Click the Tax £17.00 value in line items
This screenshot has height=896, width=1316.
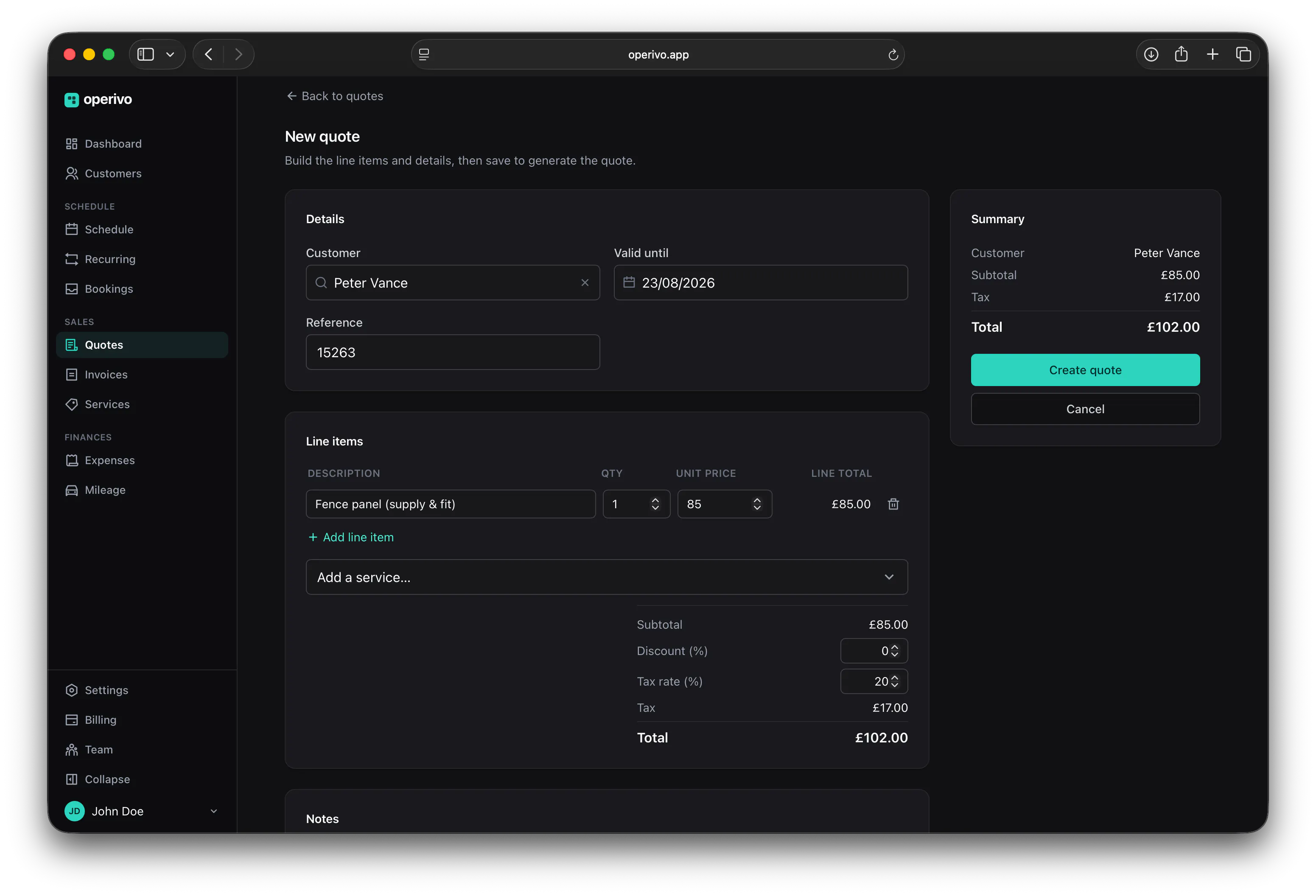[x=890, y=708]
